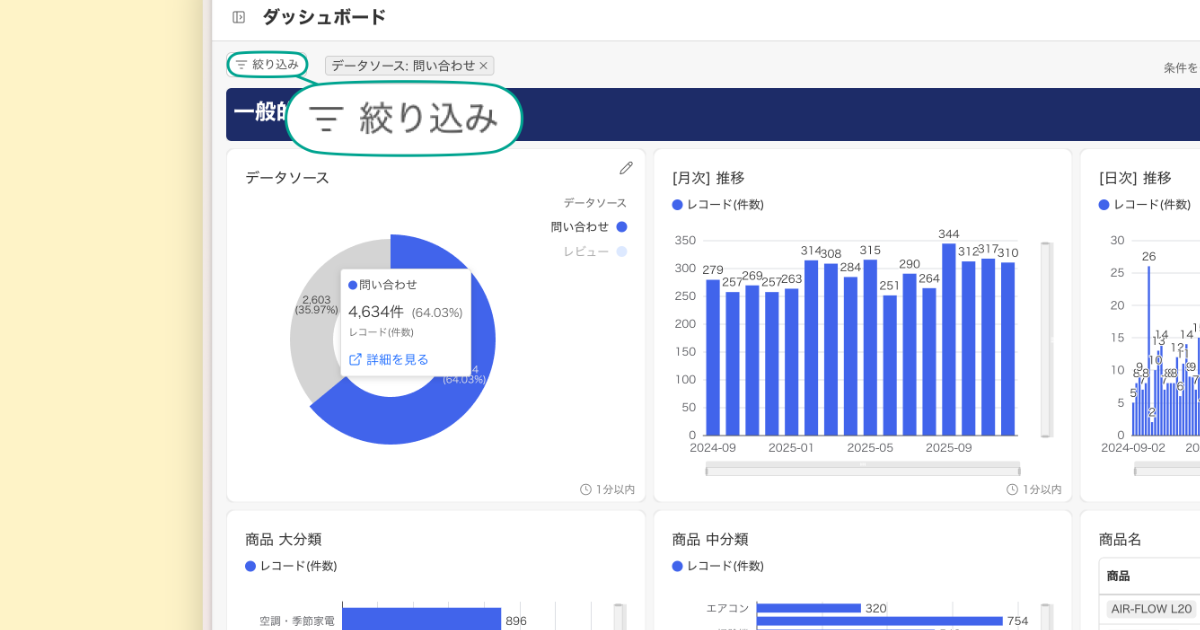Click the データソース: 問い合わせ filter chip label
The width and height of the screenshot is (1200, 630).
[403, 66]
